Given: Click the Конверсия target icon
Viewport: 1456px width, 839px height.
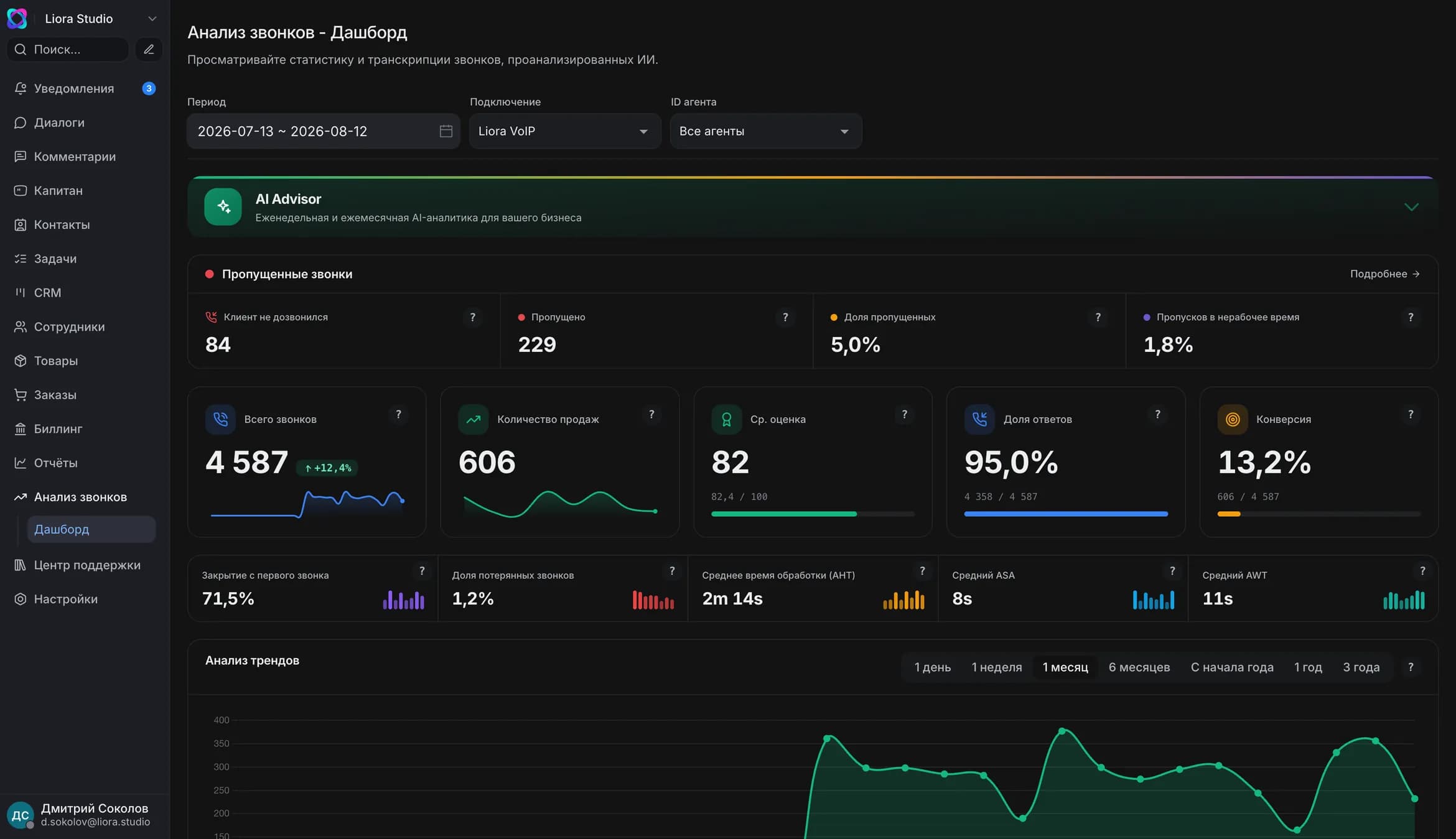Looking at the screenshot, I should pos(1233,419).
